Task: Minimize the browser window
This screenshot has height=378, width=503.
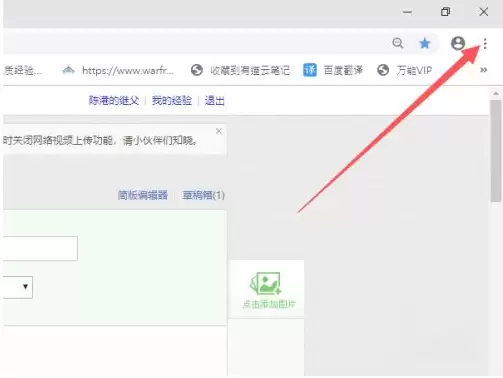Action: (407, 12)
